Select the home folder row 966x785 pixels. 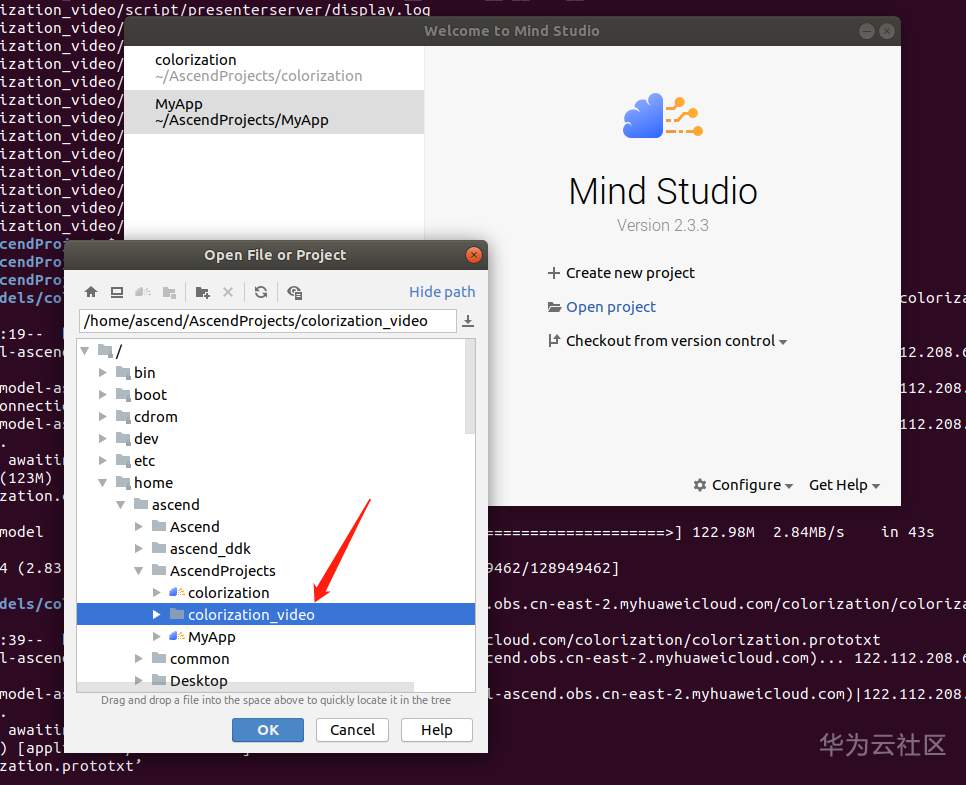coord(275,482)
